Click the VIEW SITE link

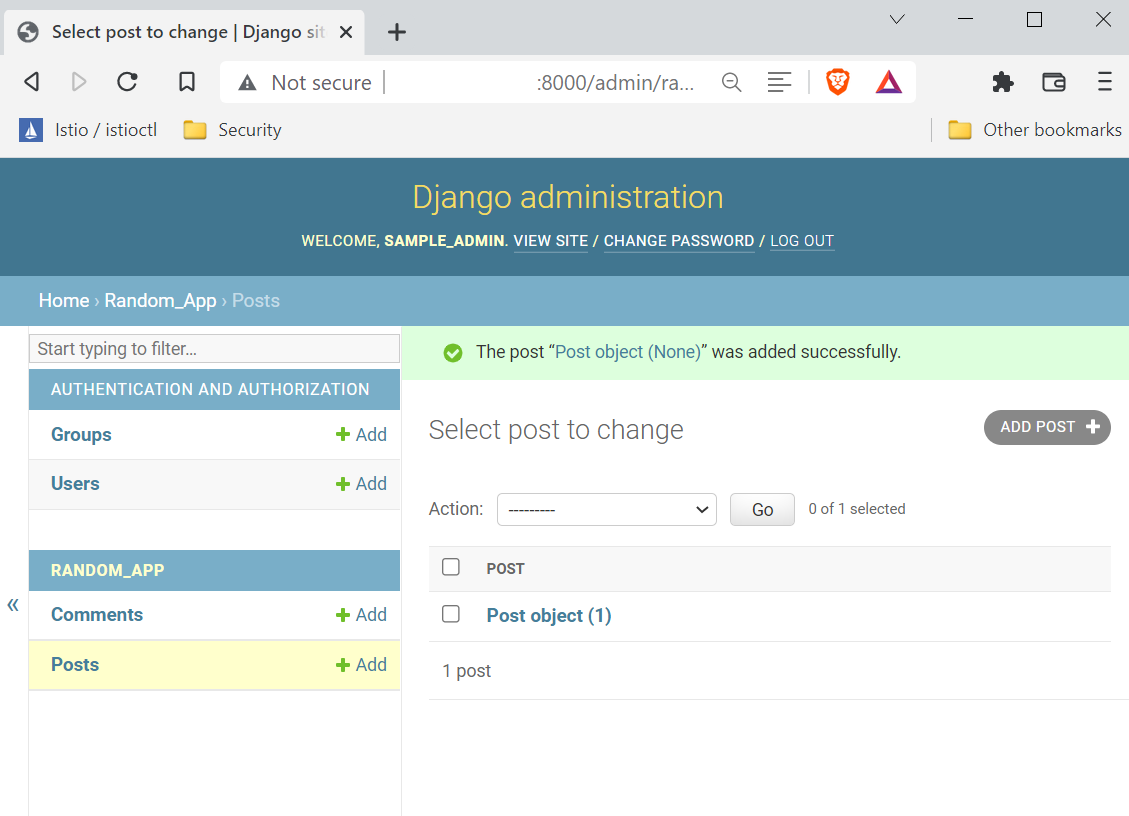coord(551,241)
